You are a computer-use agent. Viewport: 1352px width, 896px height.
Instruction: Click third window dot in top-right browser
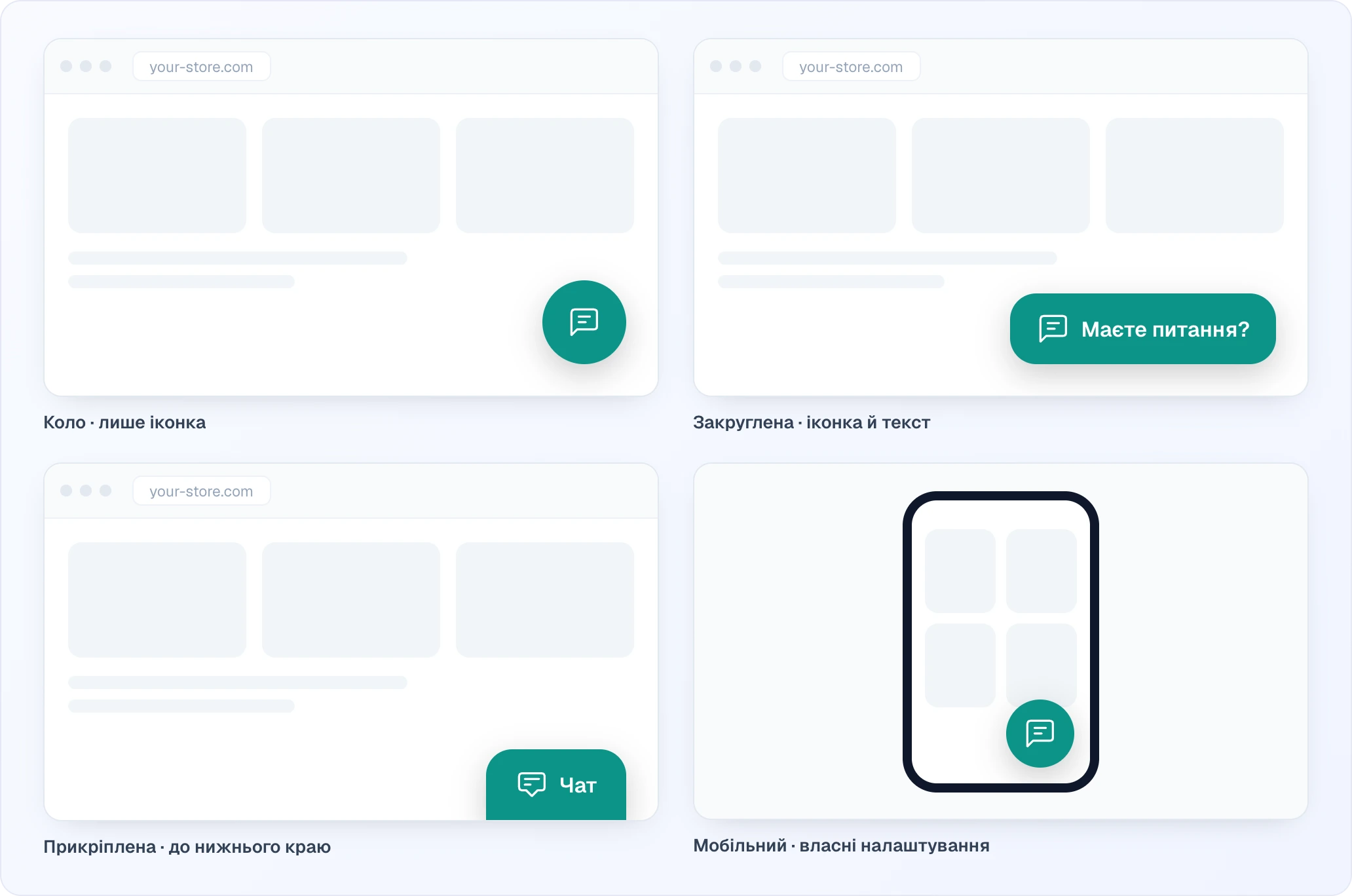pos(755,66)
